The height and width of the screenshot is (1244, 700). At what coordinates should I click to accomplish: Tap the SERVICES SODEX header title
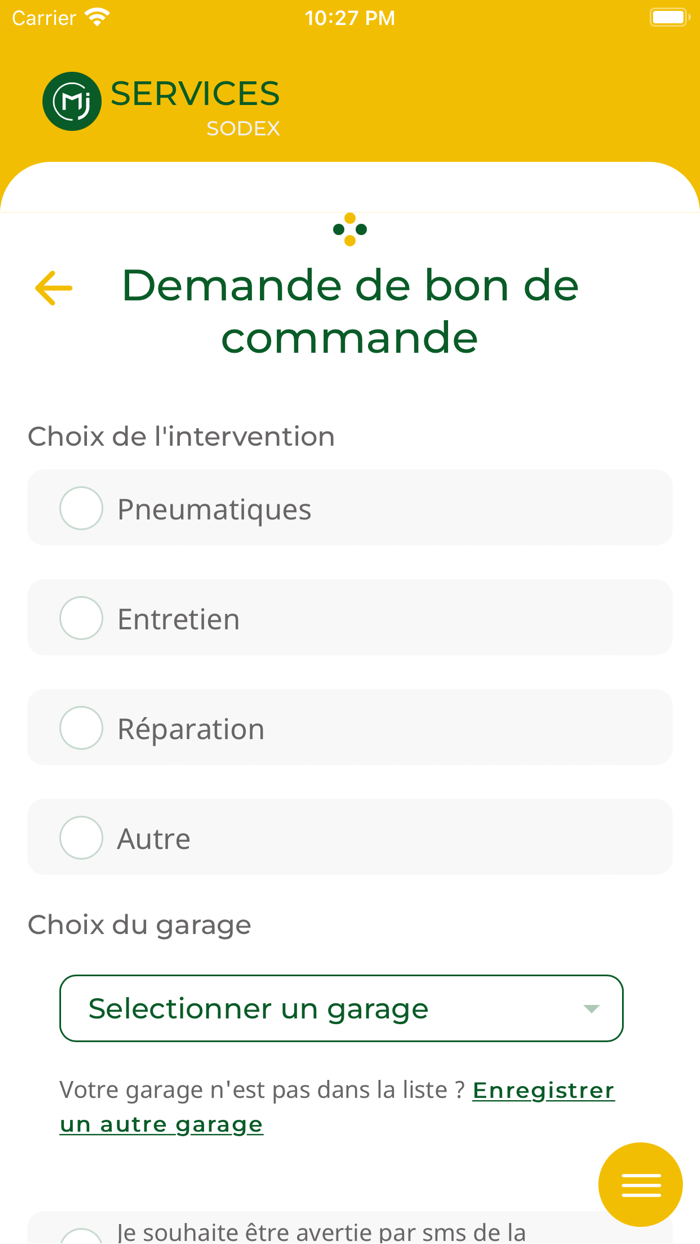click(196, 105)
